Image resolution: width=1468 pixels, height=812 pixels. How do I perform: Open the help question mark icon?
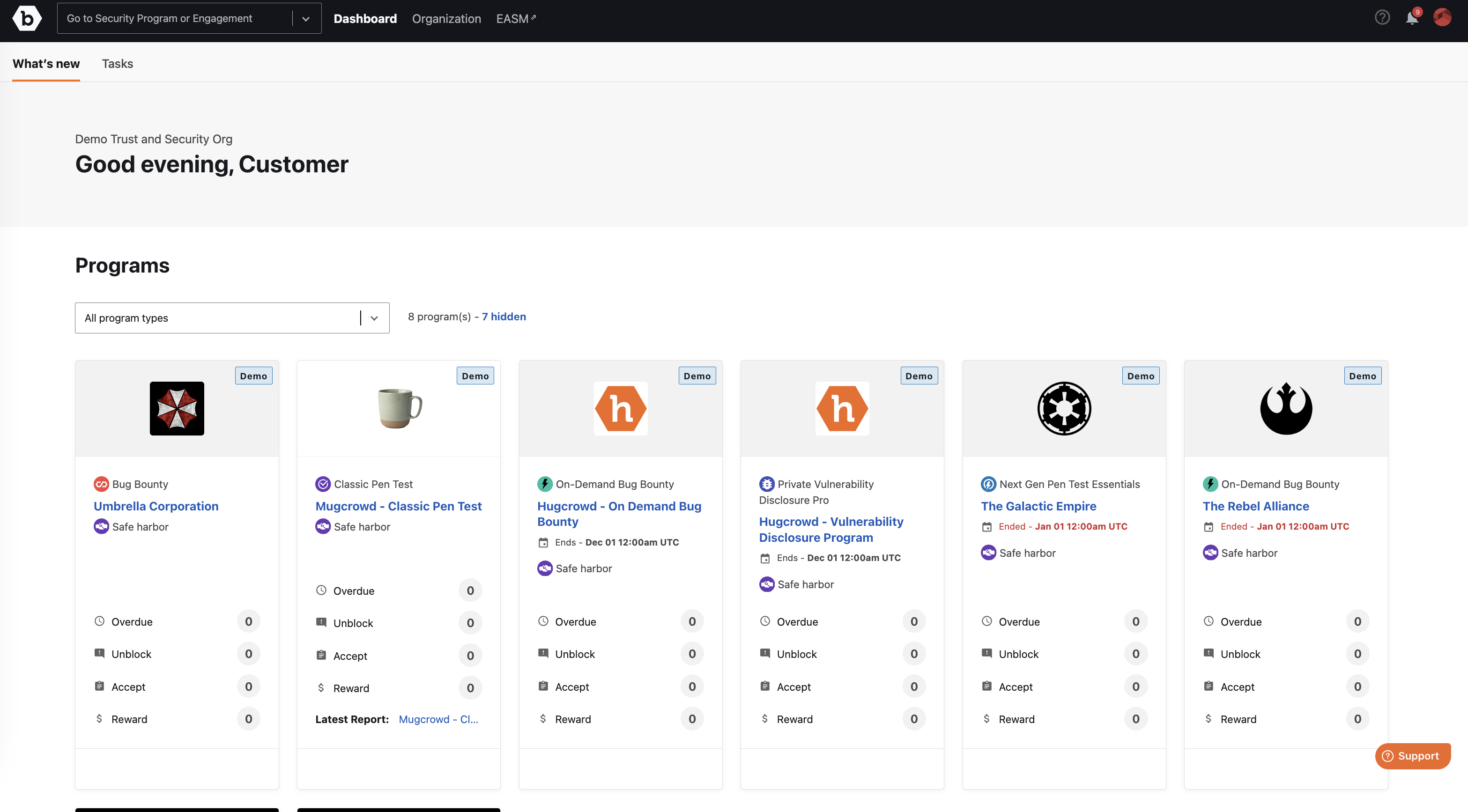point(1382,18)
